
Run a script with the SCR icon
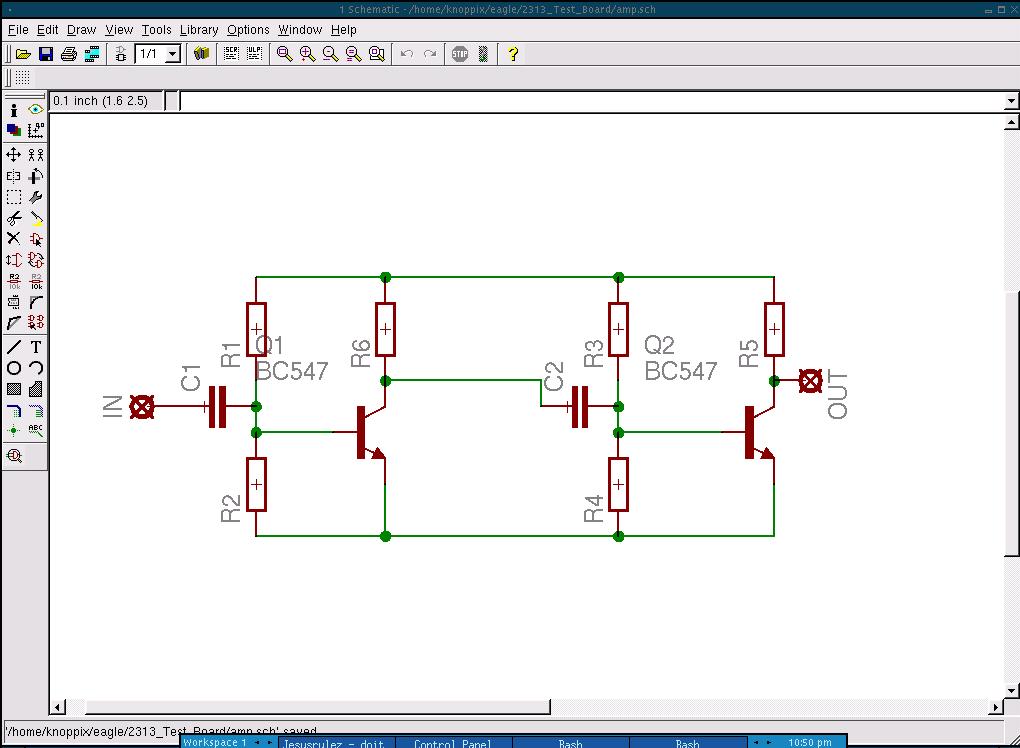point(231,54)
